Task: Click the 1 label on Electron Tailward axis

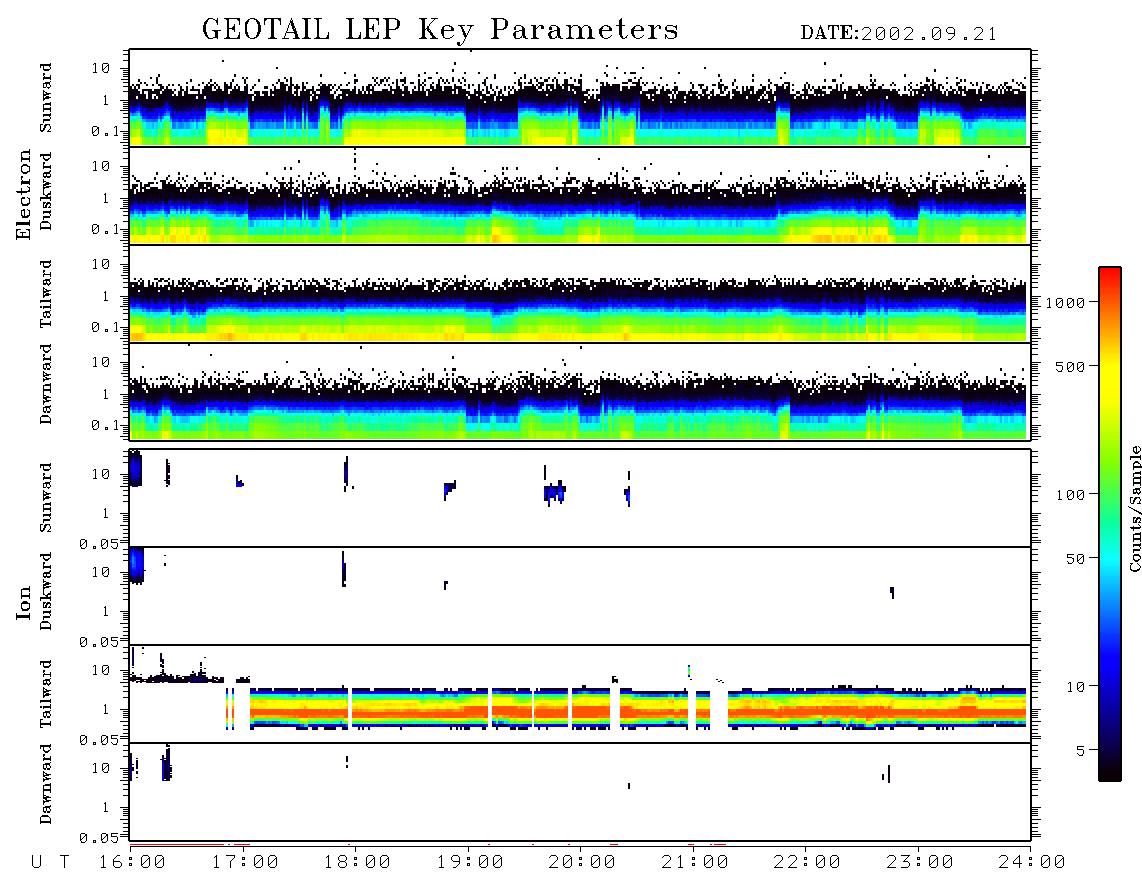Action: [105, 296]
